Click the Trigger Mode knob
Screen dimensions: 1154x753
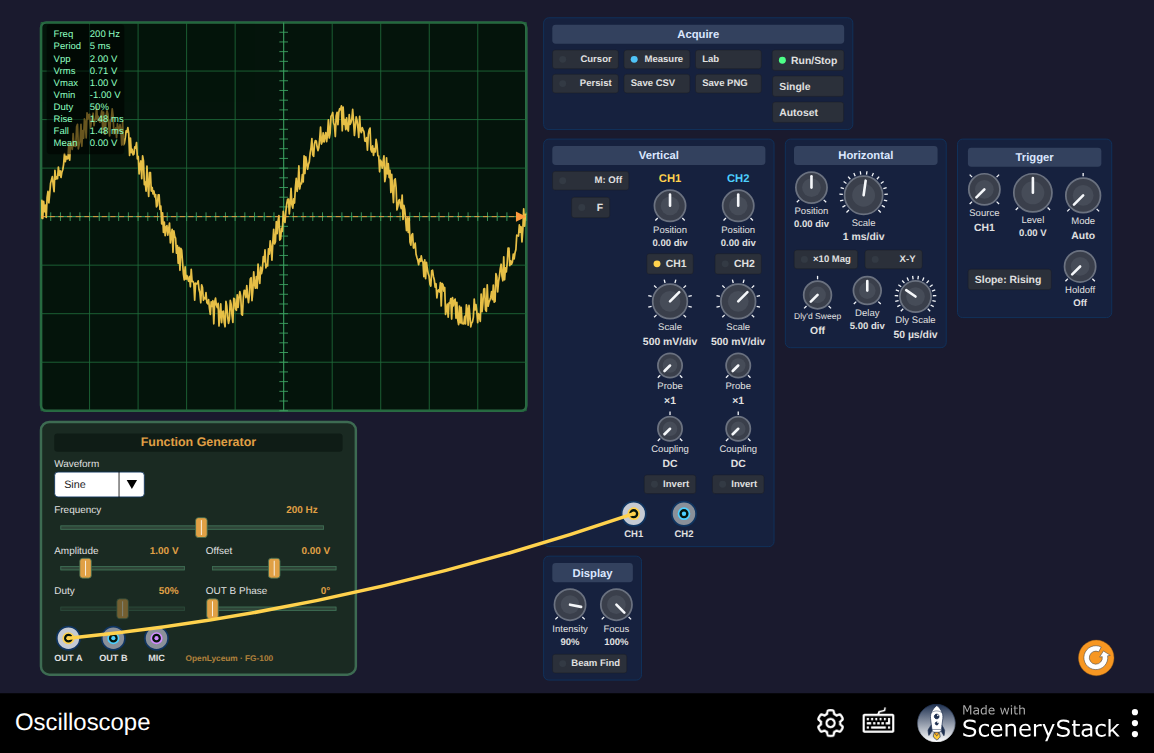[x=1083, y=196]
